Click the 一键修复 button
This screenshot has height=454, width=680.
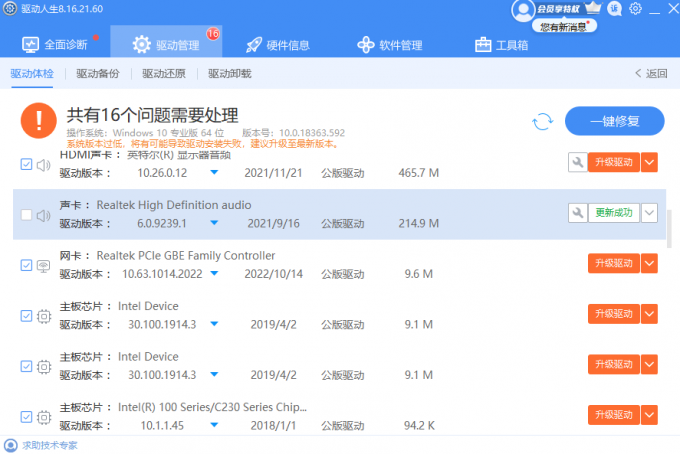614,121
